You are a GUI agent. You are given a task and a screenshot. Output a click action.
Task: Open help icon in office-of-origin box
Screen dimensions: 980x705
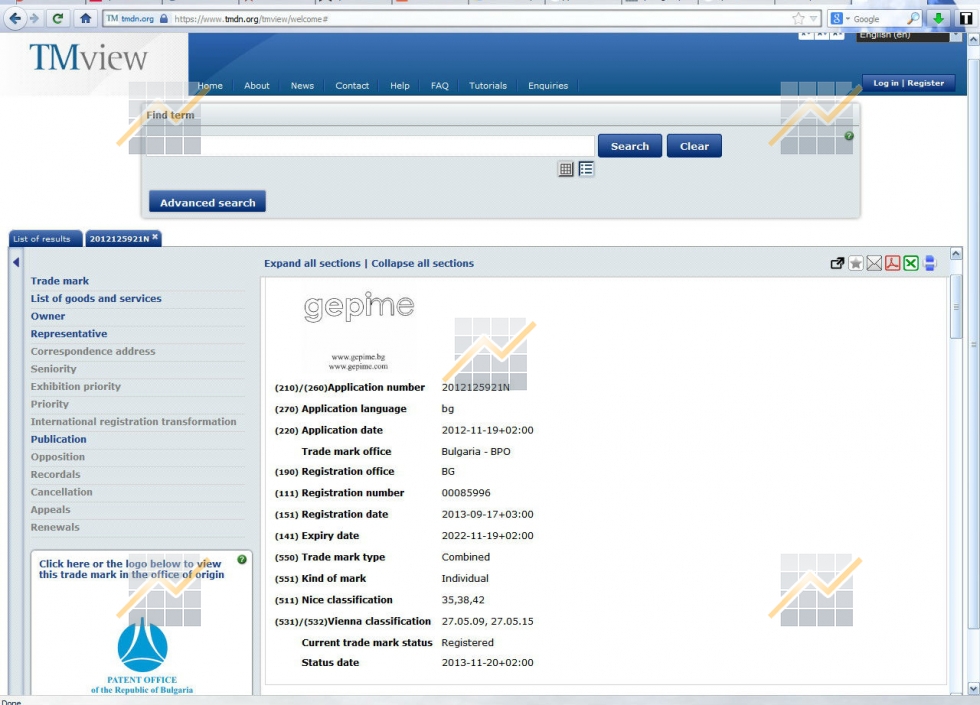pyautogui.click(x=242, y=559)
